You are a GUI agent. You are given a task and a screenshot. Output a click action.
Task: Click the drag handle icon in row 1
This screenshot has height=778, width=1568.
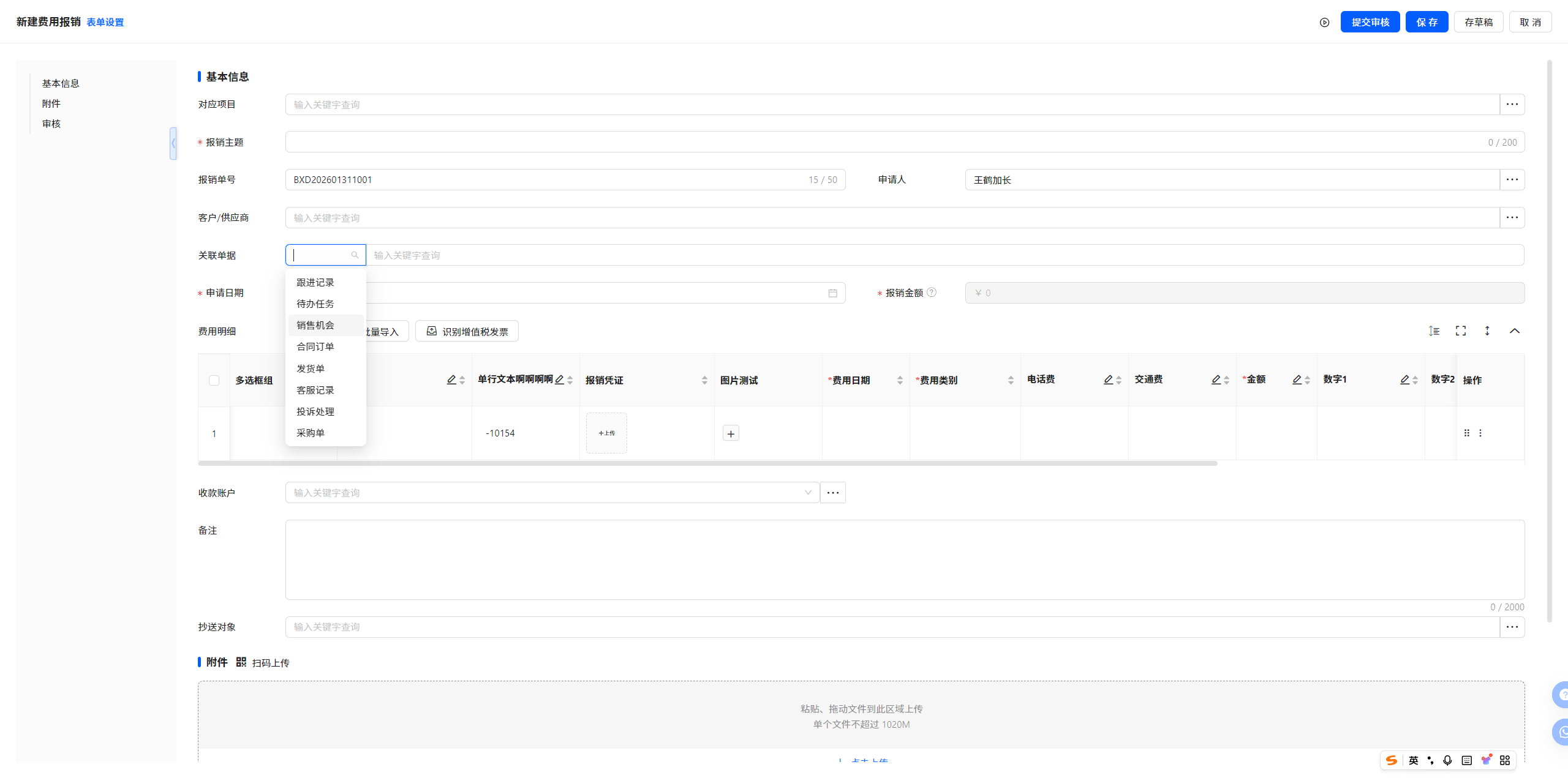[1467, 433]
